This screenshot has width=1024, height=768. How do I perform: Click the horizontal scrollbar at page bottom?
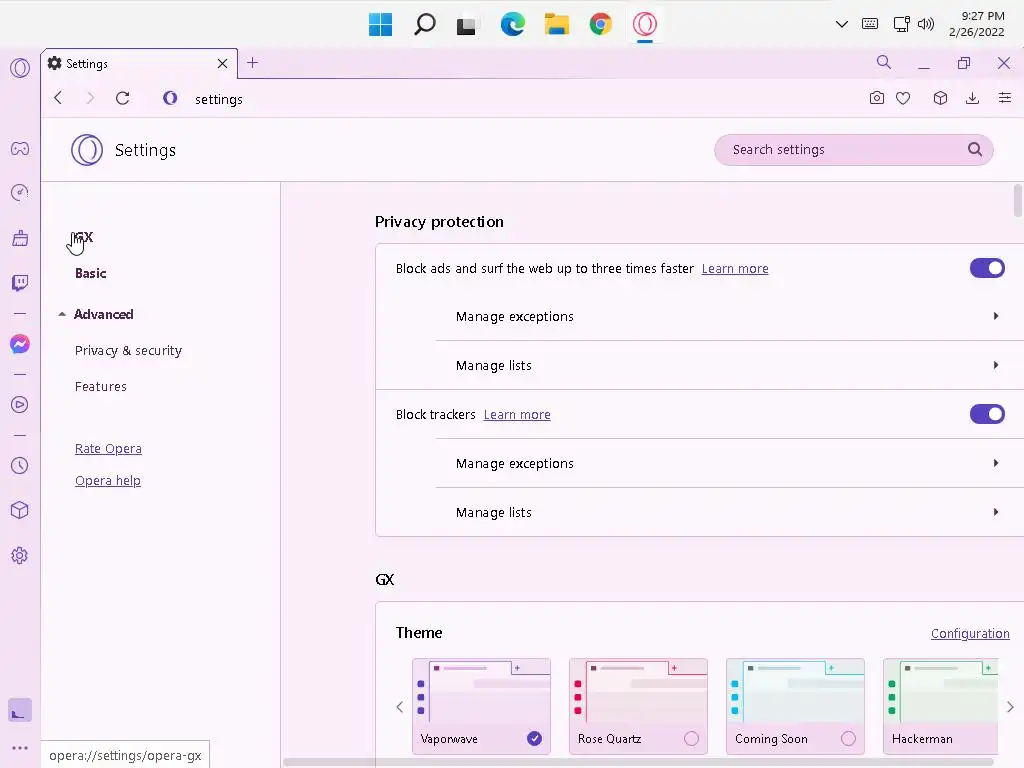(x=638, y=761)
